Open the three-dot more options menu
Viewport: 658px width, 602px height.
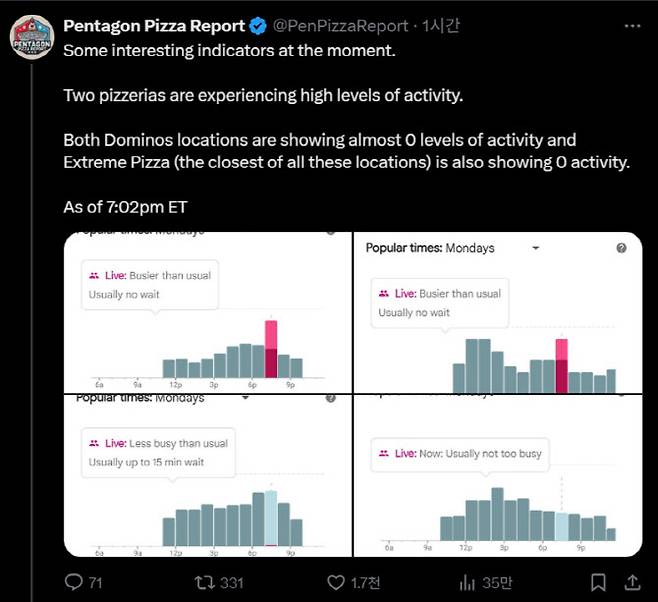pyautogui.click(x=632, y=25)
